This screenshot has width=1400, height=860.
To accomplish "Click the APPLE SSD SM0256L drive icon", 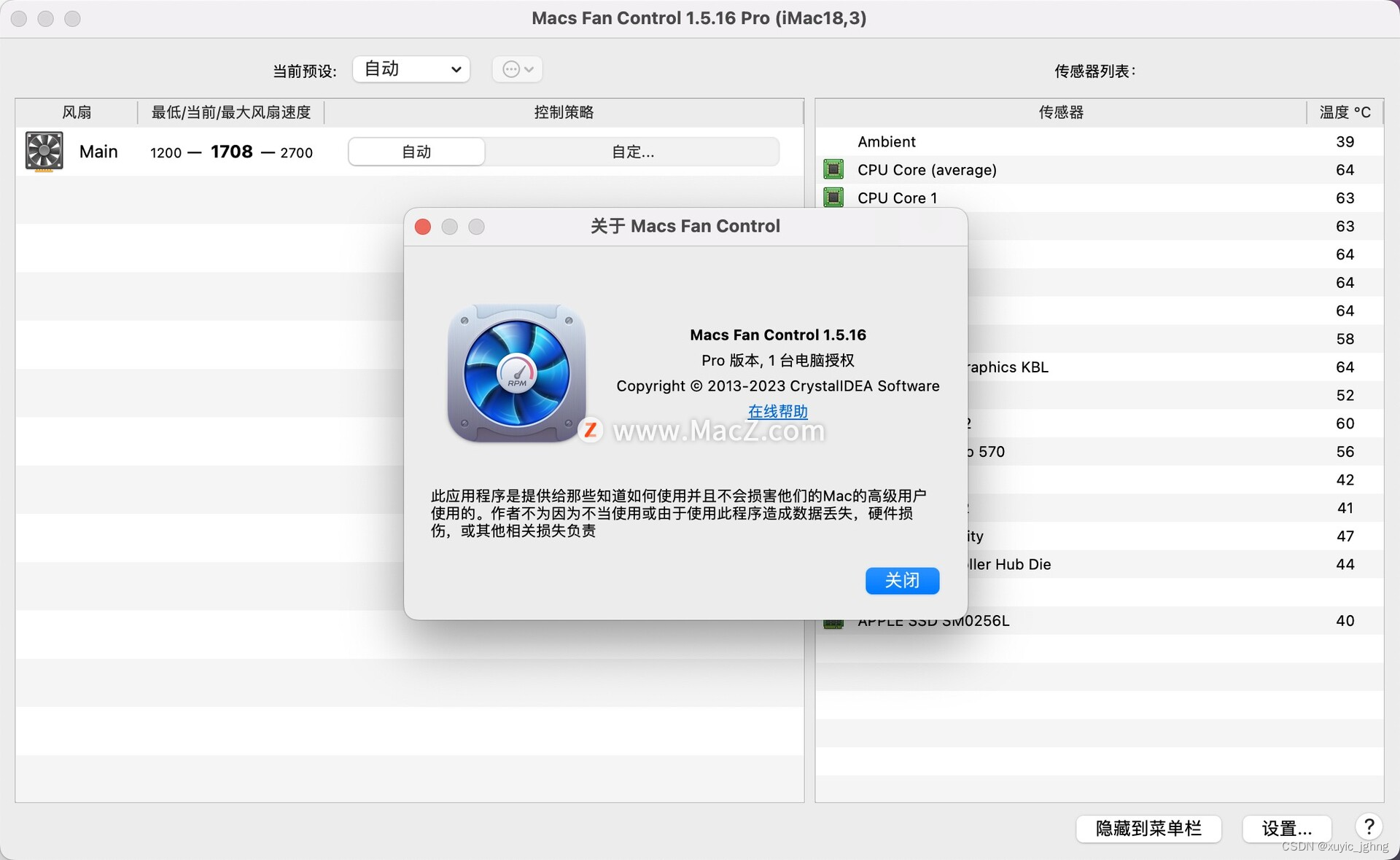I will tap(833, 624).
